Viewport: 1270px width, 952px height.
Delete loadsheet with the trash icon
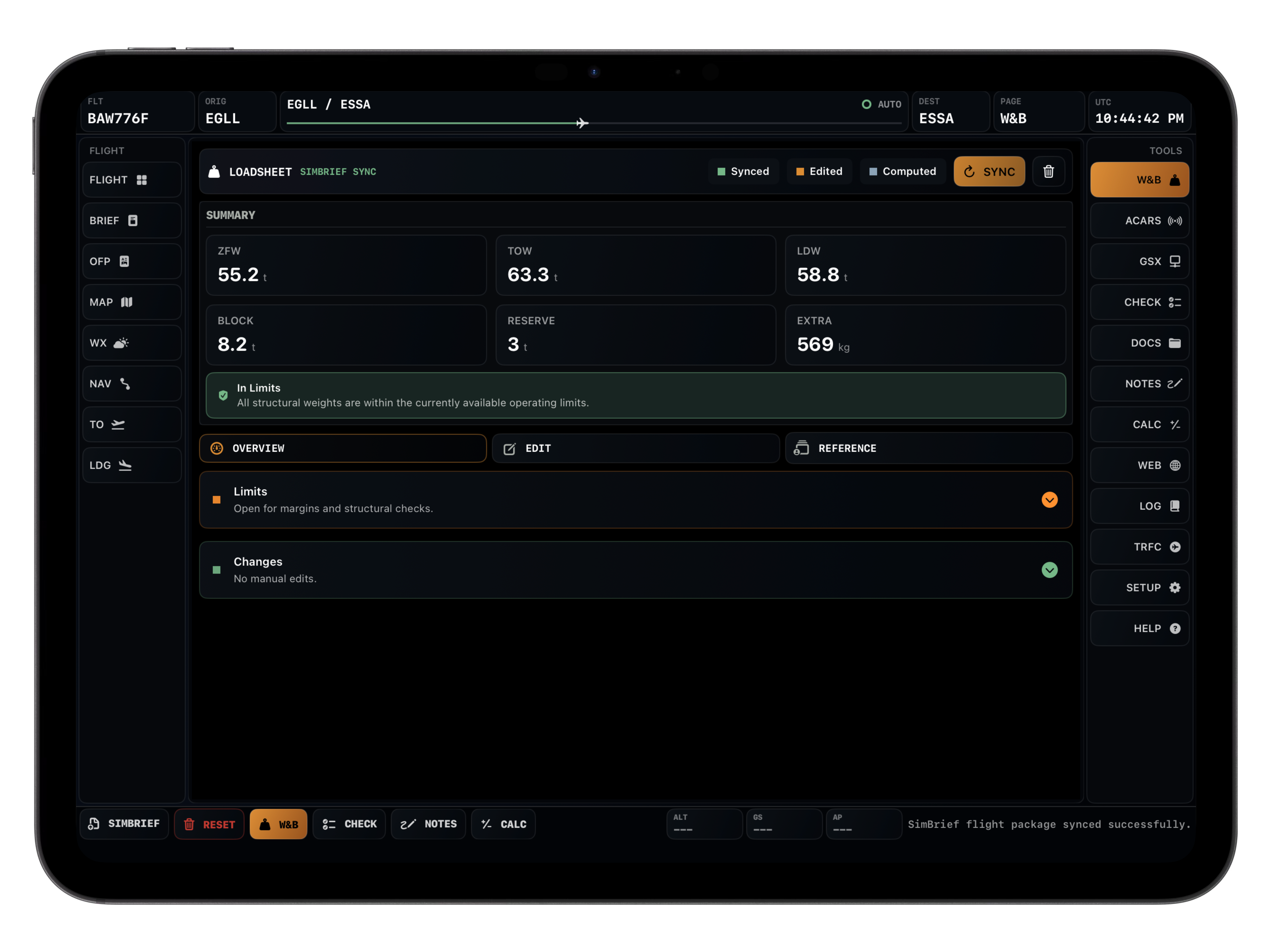click(x=1048, y=172)
